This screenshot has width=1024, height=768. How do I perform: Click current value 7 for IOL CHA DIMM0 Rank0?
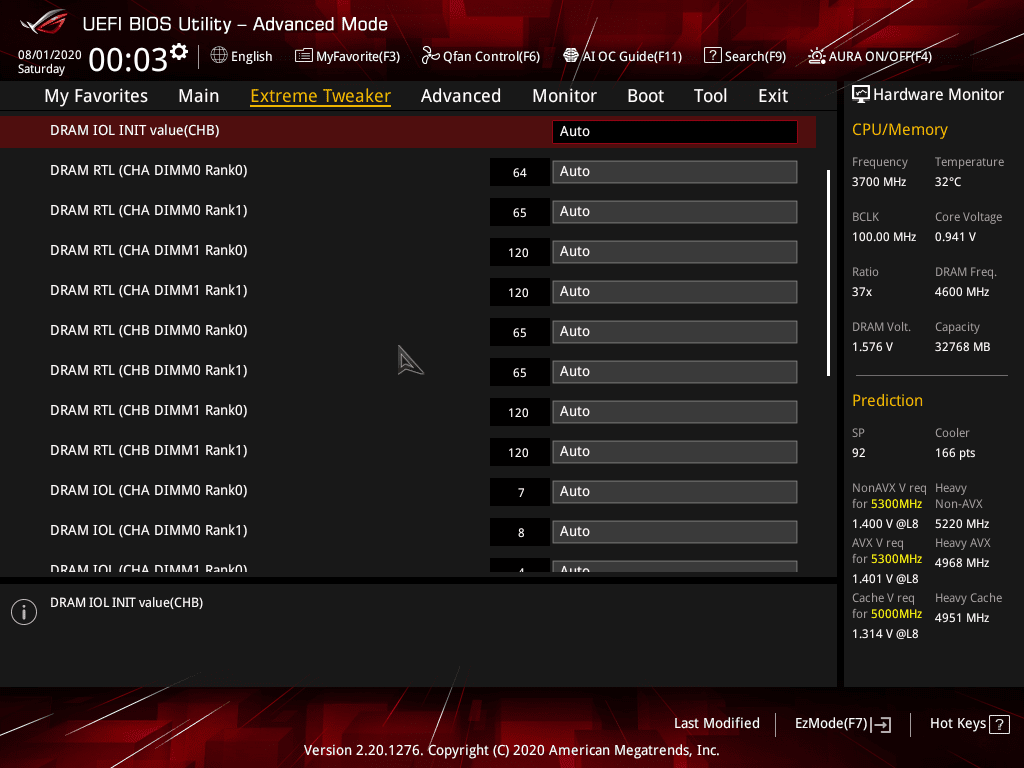[x=520, y=492]
